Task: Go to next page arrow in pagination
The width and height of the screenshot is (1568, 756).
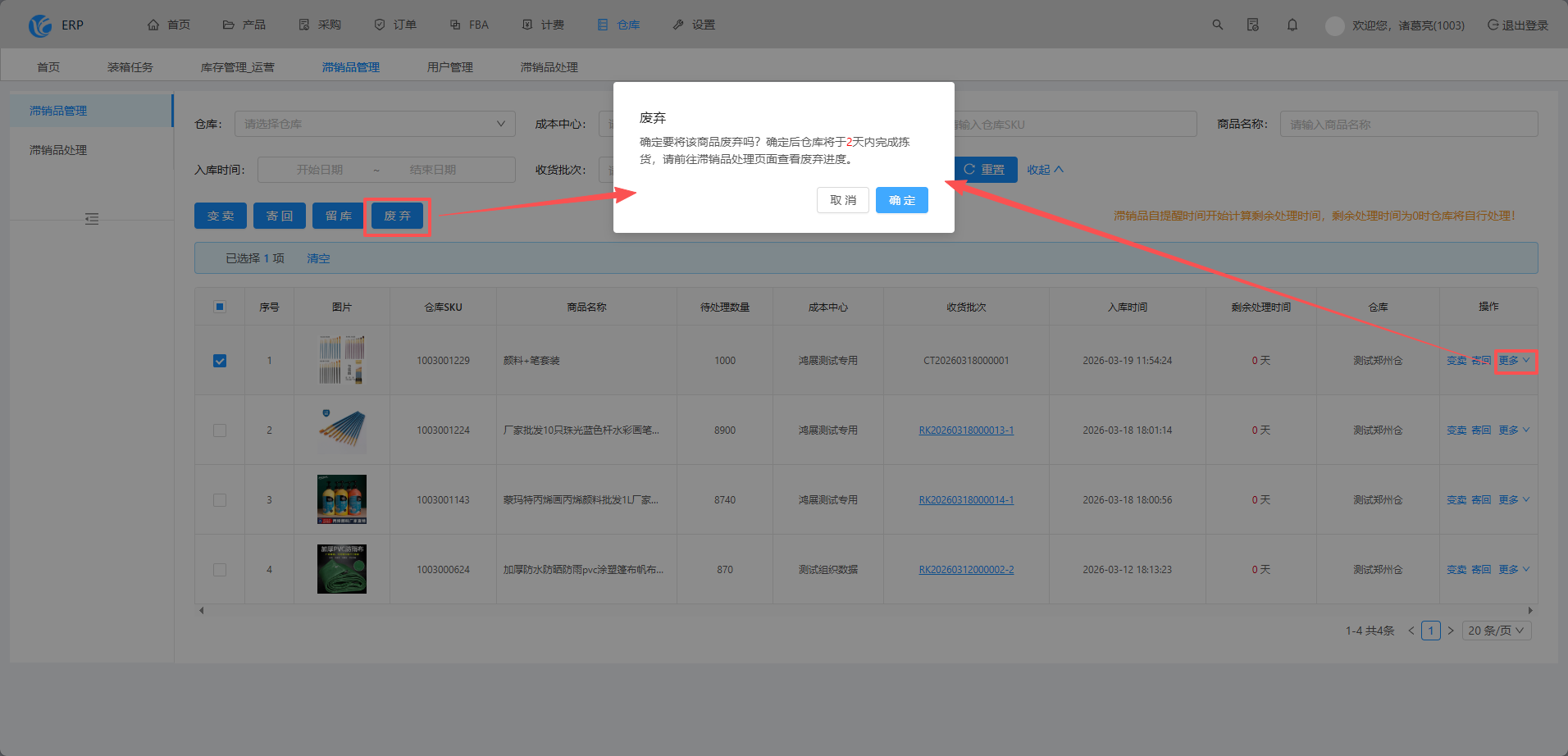Action: click(1451, 631)
